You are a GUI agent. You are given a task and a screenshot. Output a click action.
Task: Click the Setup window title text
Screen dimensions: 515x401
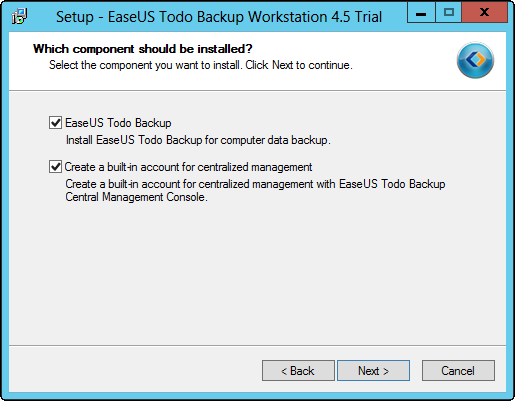[x=219, y=17]
